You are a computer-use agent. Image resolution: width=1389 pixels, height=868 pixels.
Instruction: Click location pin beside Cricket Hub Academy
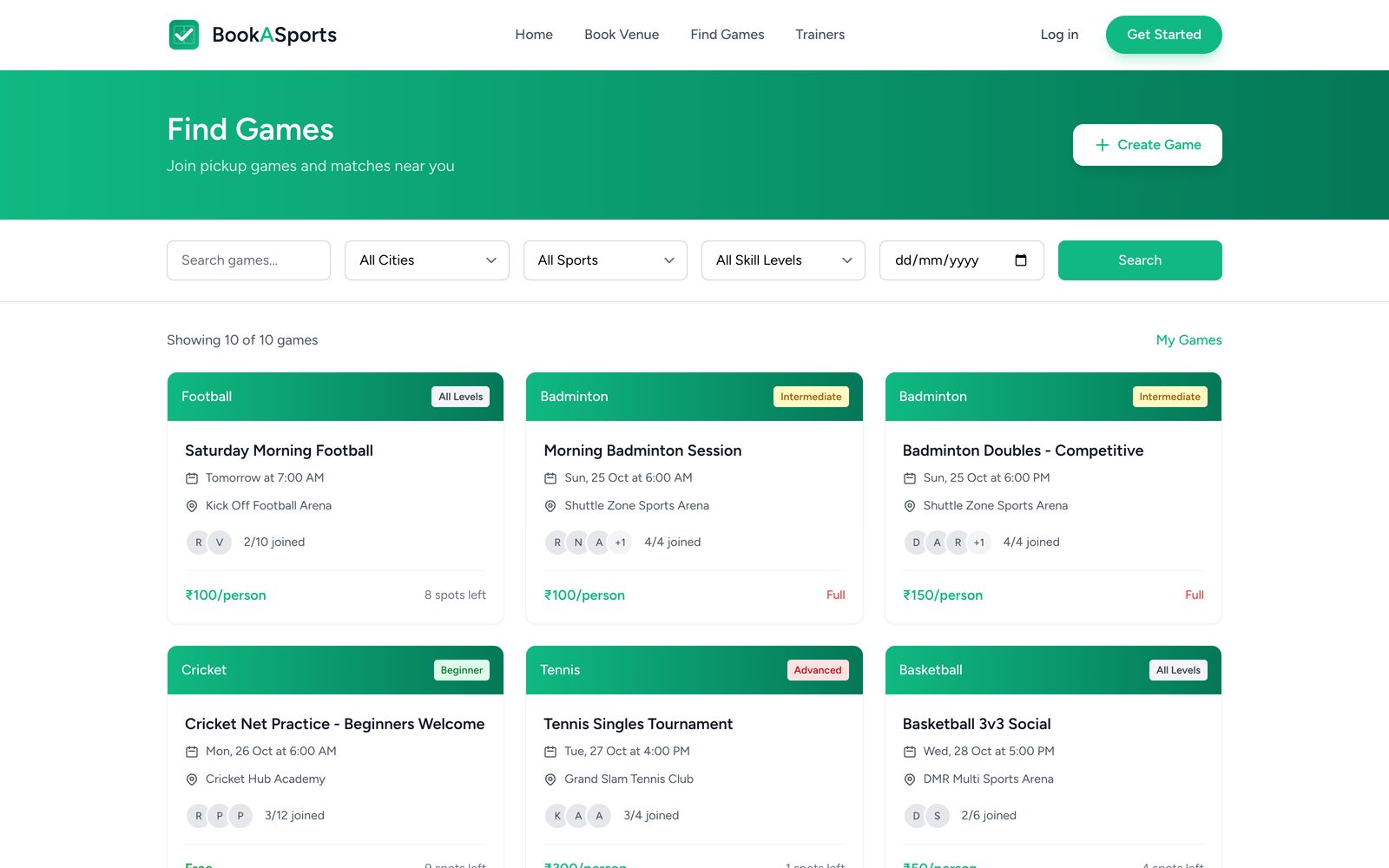click(192, 779)
